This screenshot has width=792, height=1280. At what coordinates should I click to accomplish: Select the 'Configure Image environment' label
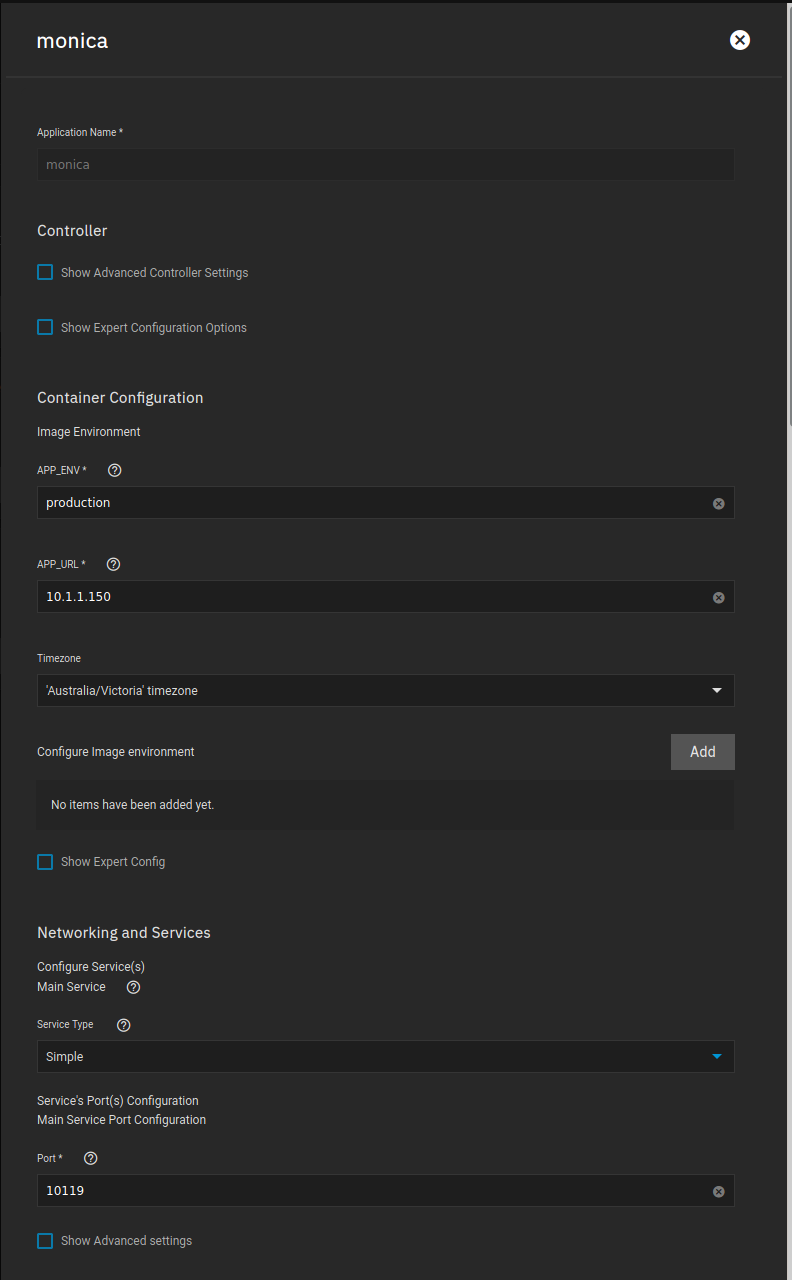[116, 752]
